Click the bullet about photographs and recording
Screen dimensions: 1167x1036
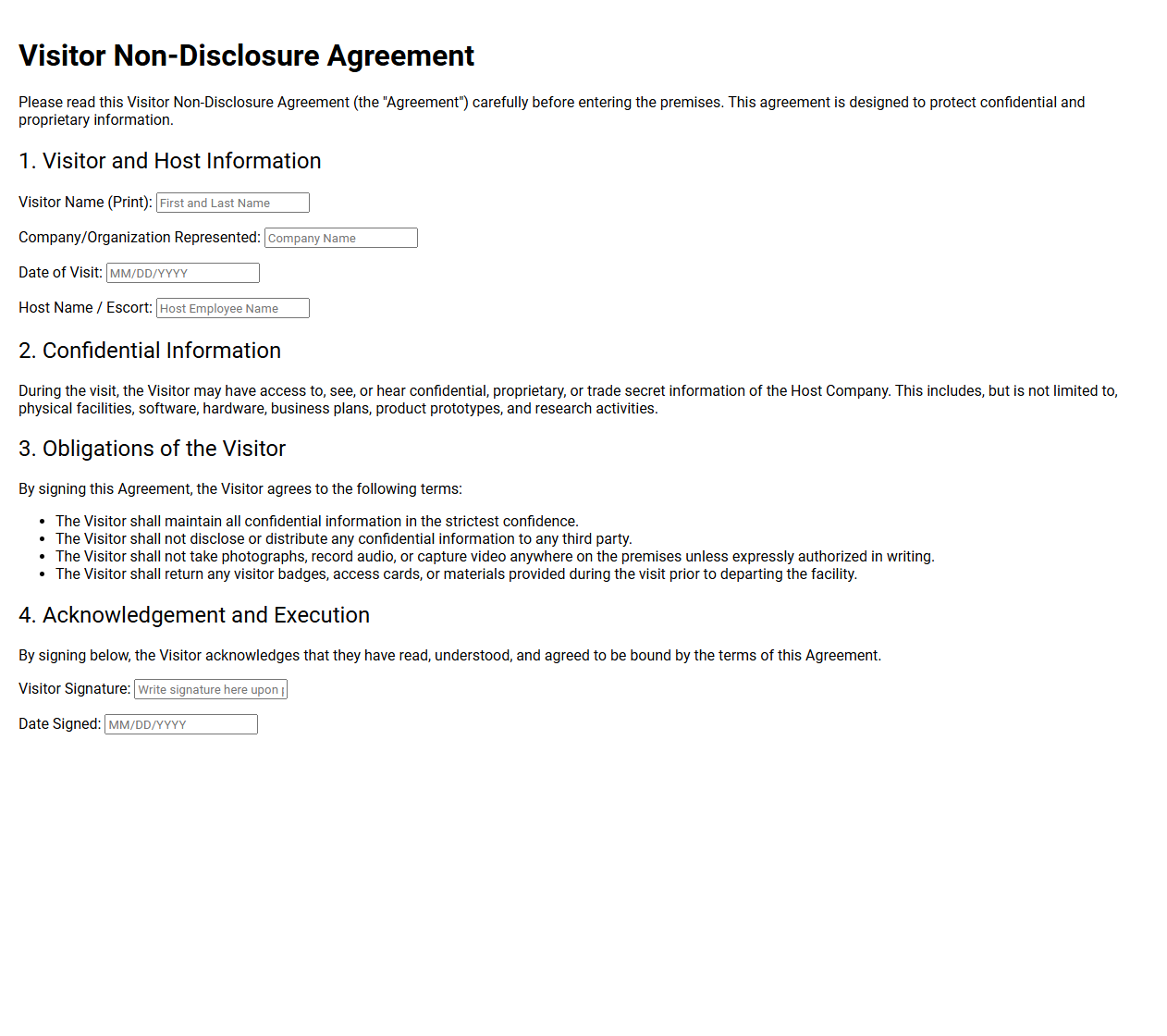click(495, 557)
